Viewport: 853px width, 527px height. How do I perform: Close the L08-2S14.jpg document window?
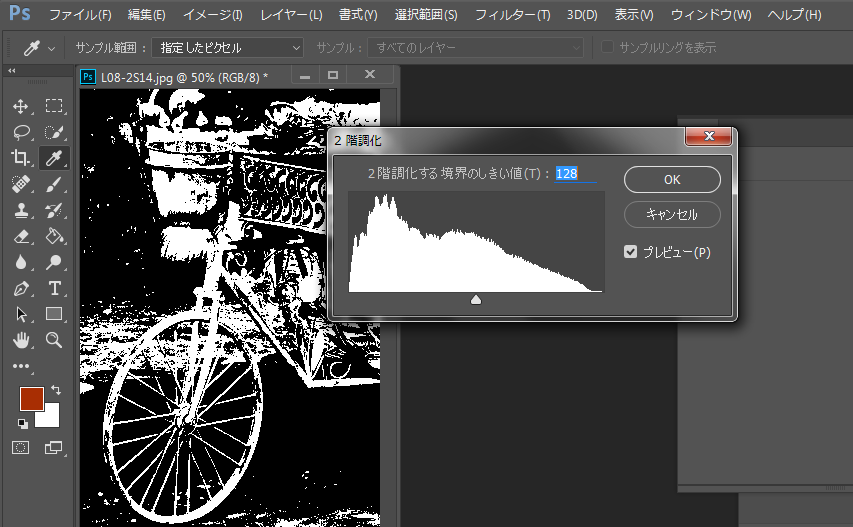point(370,75)
